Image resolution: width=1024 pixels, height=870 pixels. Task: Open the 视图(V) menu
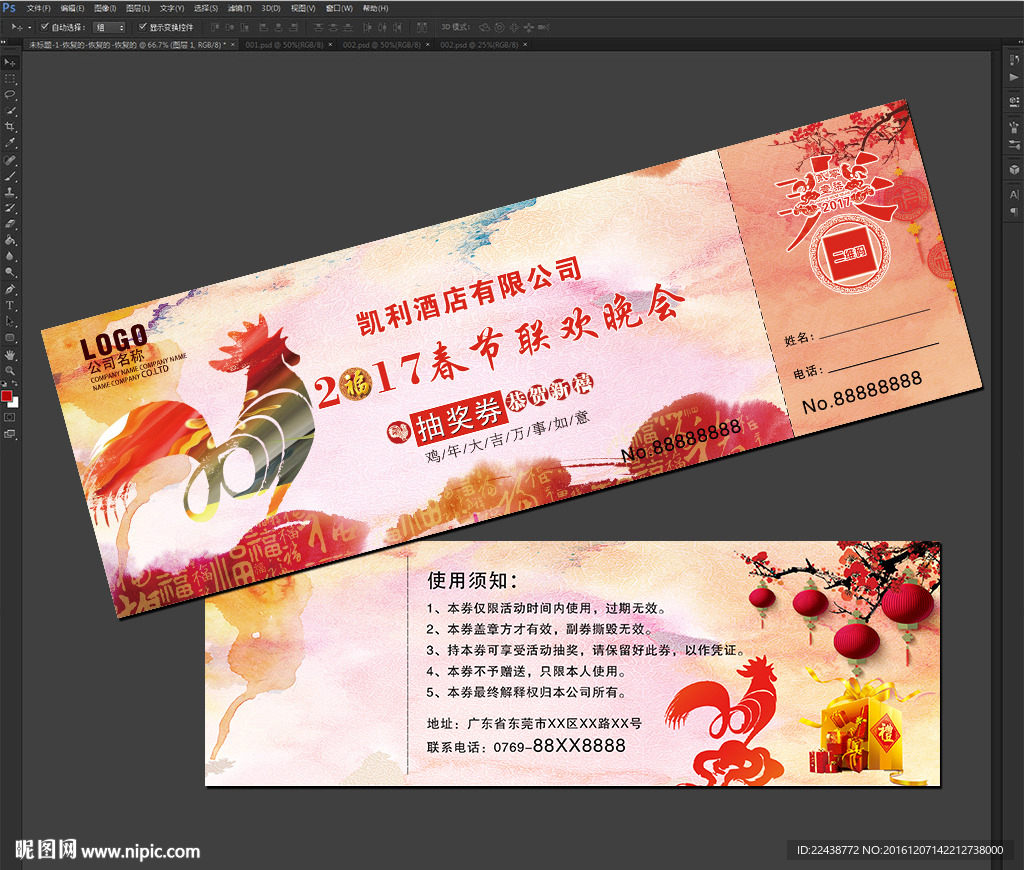303,8
